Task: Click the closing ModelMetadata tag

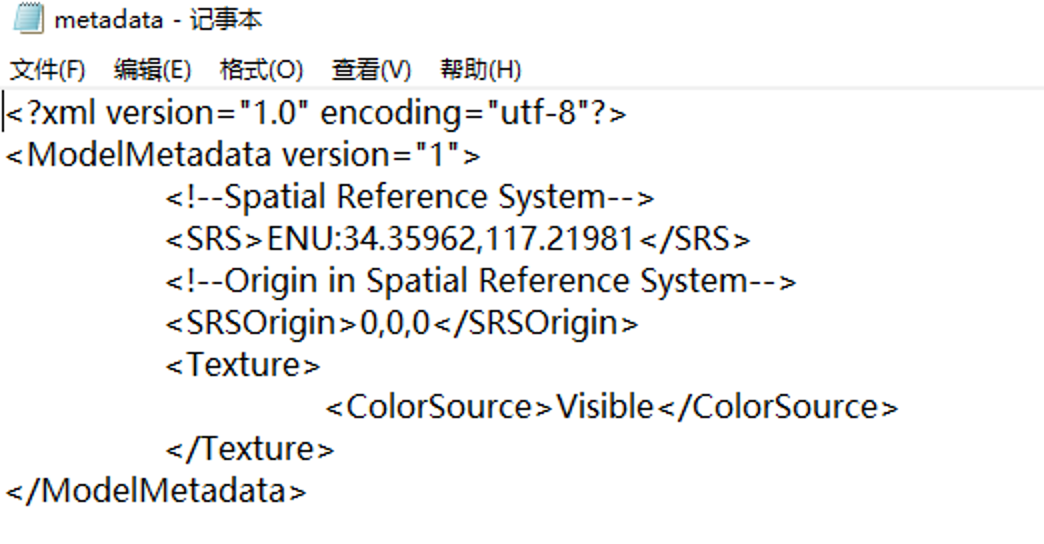Action: click(156, 491)
